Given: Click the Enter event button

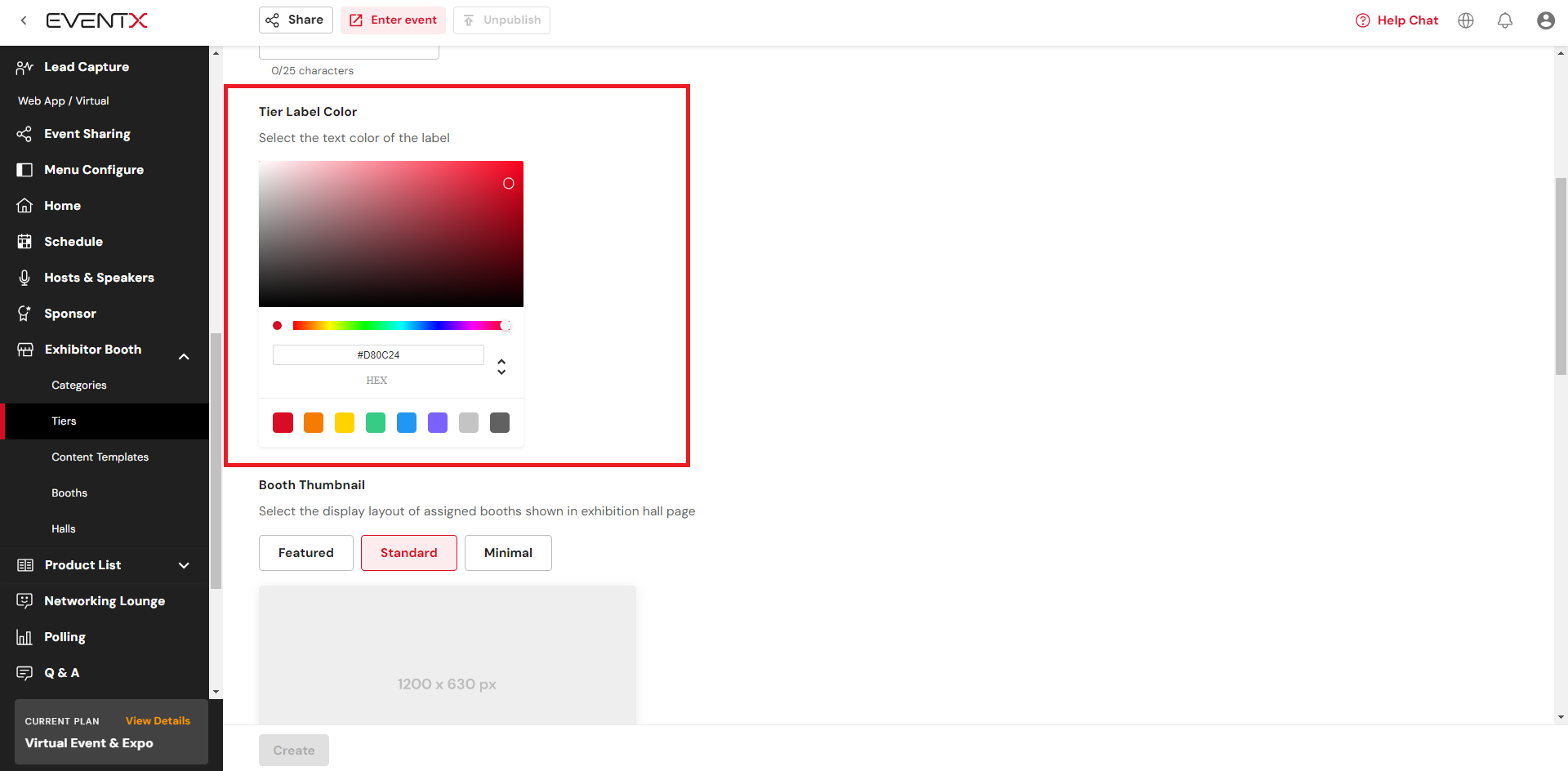Looking at the screenshot, I should pyautogui.click(x=393, y=20).
